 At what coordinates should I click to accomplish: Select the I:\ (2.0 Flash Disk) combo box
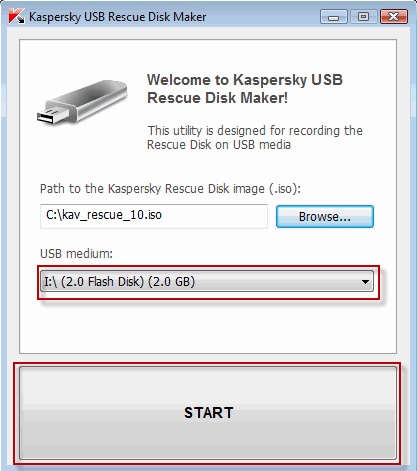(207, 282)
